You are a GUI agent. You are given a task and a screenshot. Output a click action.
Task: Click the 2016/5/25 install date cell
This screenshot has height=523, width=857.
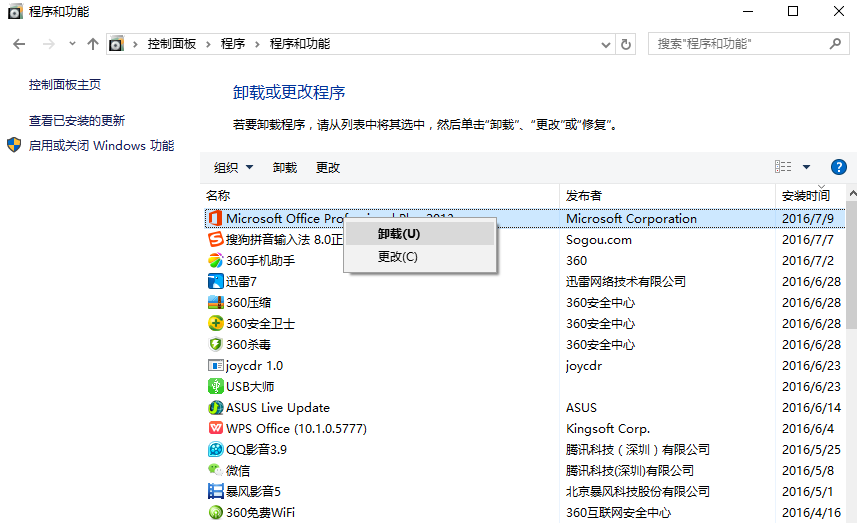(811, 449)
